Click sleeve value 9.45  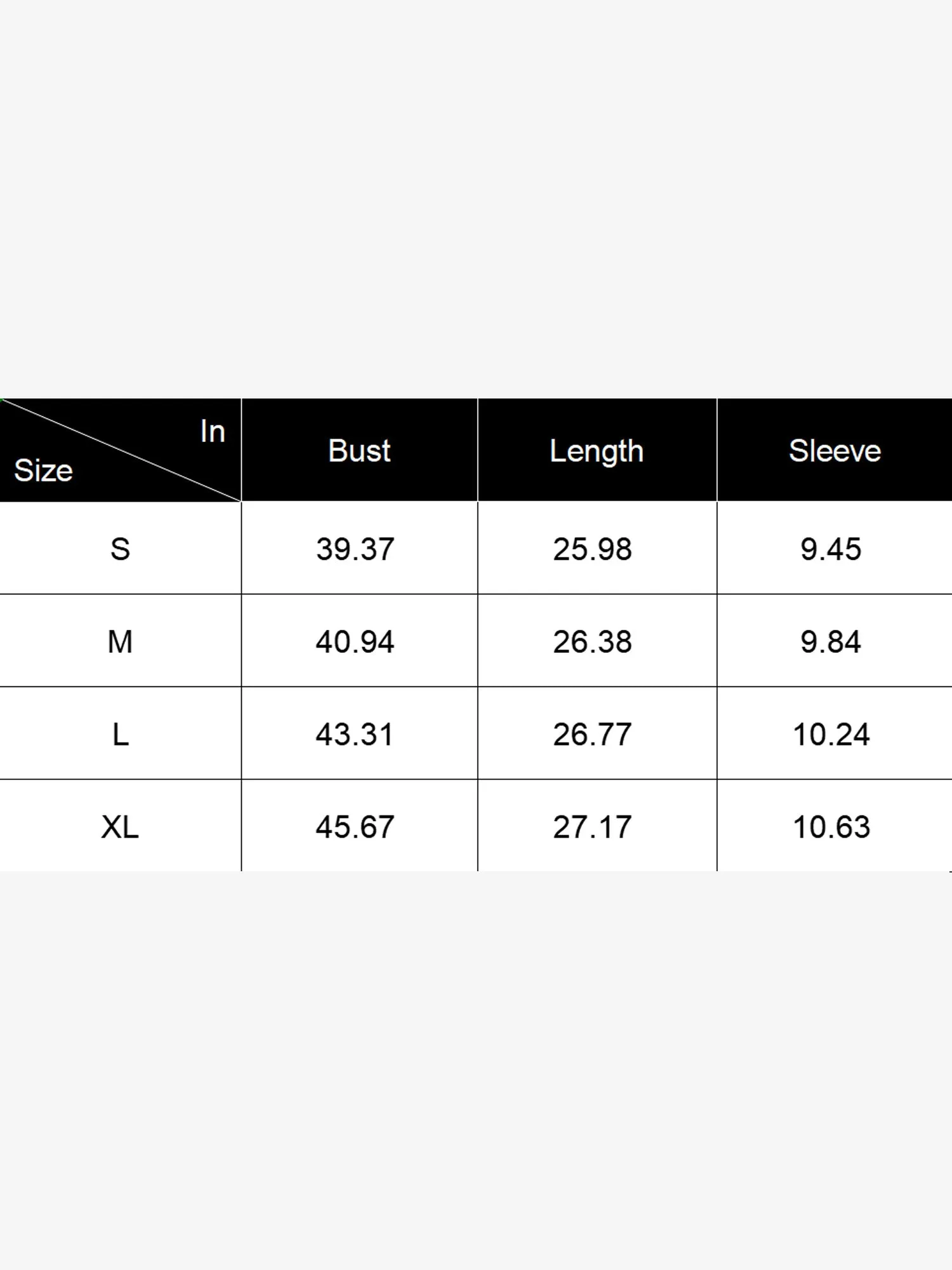(x=831, y=549)
